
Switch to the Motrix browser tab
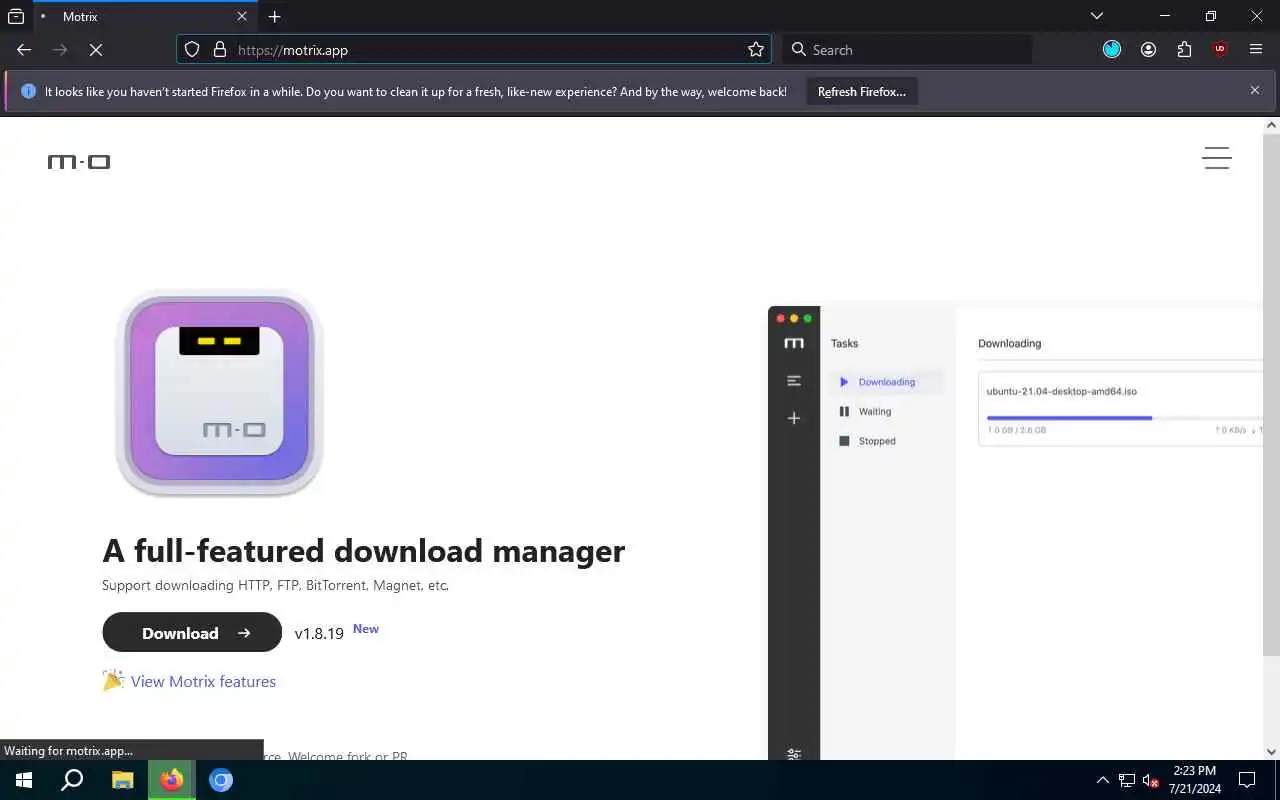tap(145, 17)
